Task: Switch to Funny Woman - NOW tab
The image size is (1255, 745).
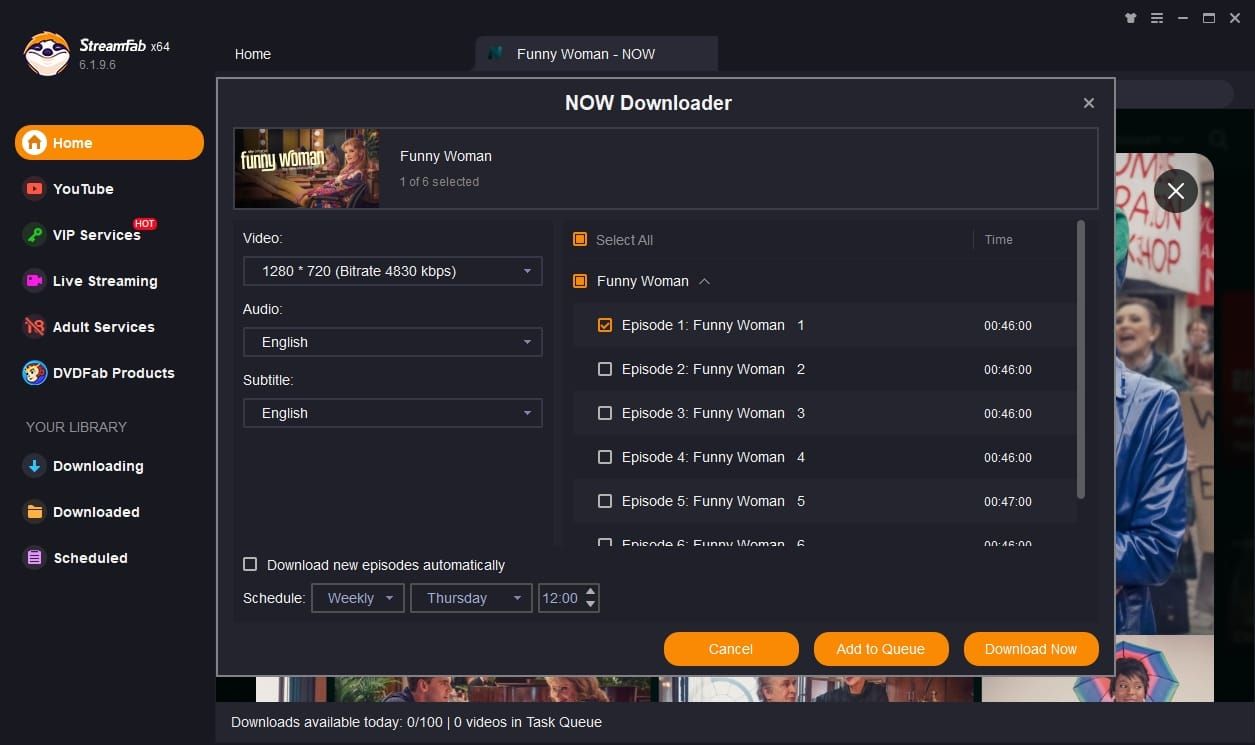Action: click(x=597, y=54)
